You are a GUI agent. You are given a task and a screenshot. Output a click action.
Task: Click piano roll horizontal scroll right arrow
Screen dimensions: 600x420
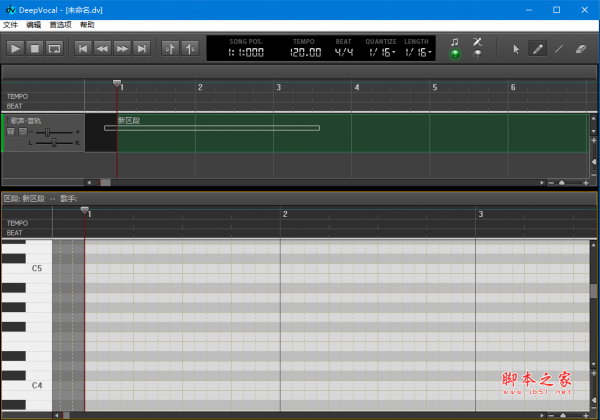pos(542,415)
